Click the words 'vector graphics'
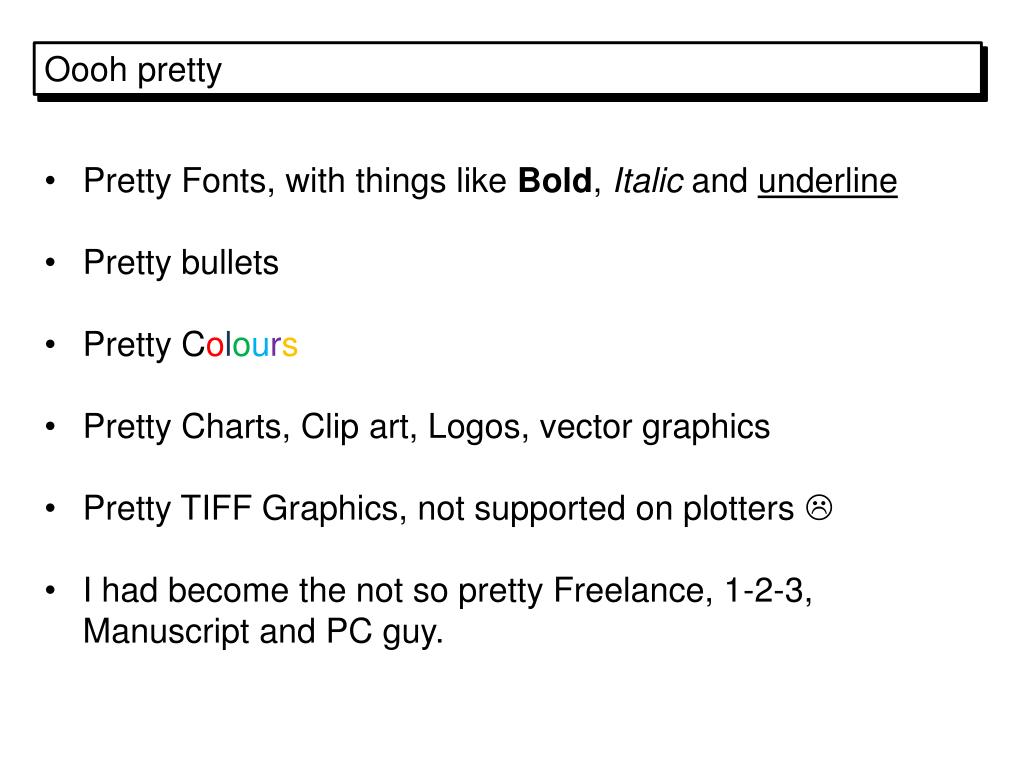Viewport: 1024px width, 768px height. tap(655, 428)
